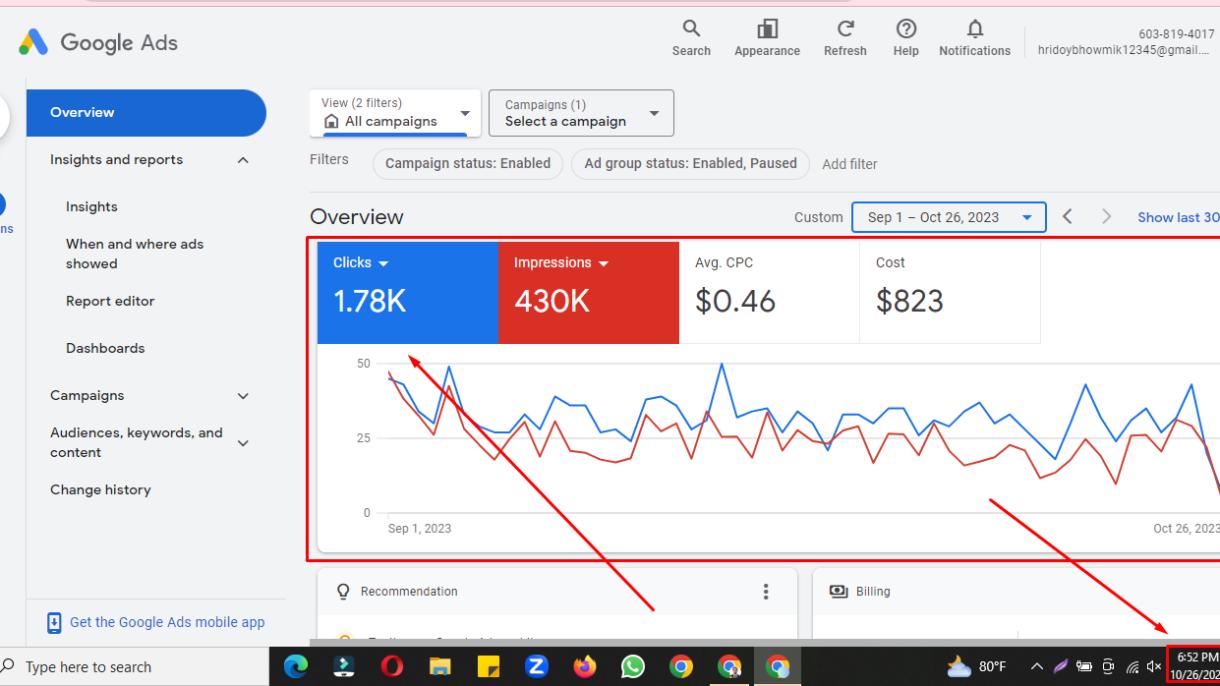
Task: Open the Dashboards page
Action: (x=105, y=348)
